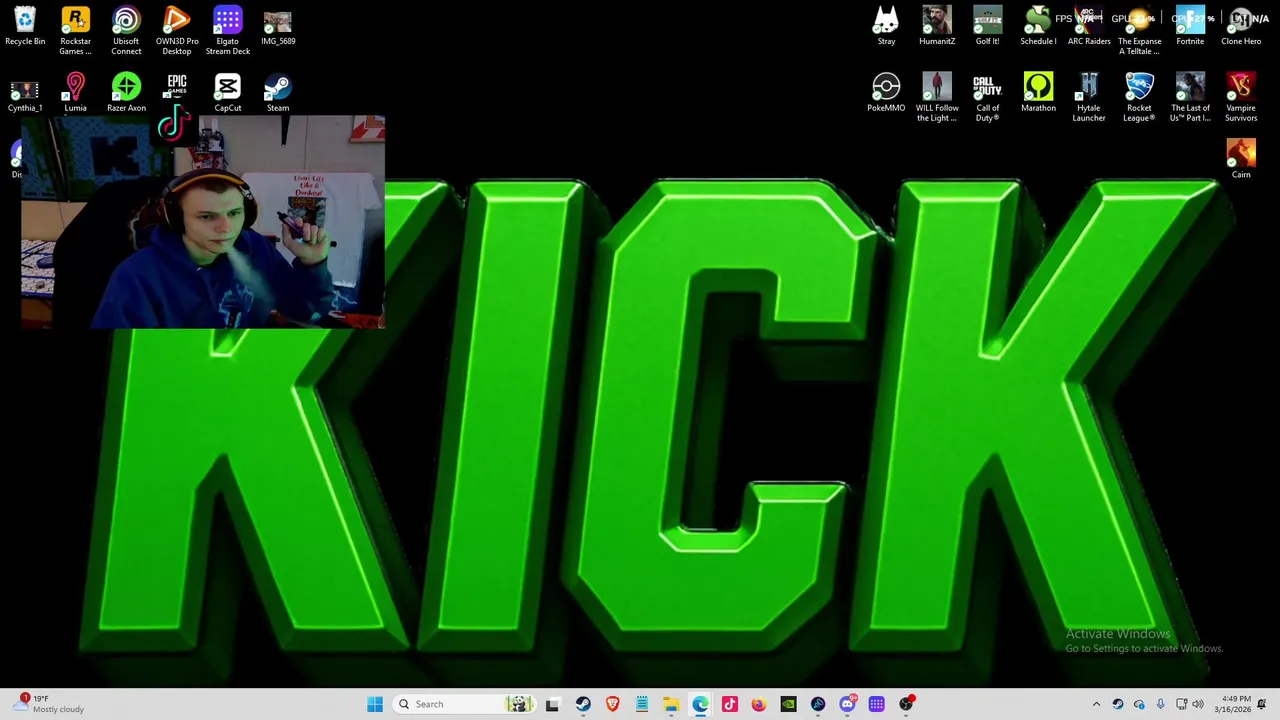Launch the Stray game shortcut
The image size is (1280, 720).
click(886, 27)
